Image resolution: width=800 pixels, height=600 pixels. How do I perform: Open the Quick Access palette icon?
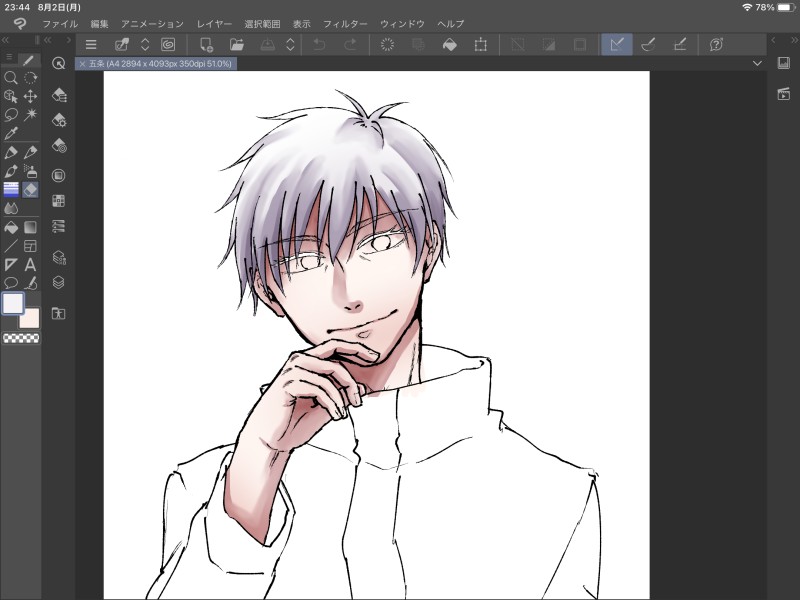(59, 63)
